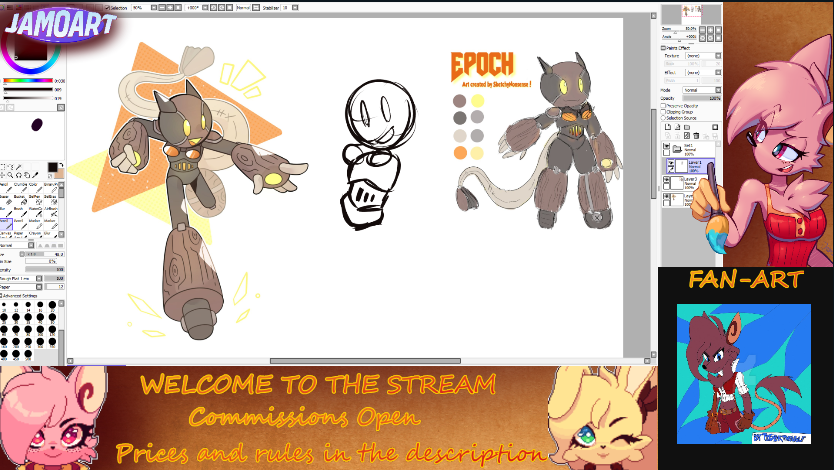Clear the selected layer contents
Screen dimensions: 834x470
[x=687, y=136]
